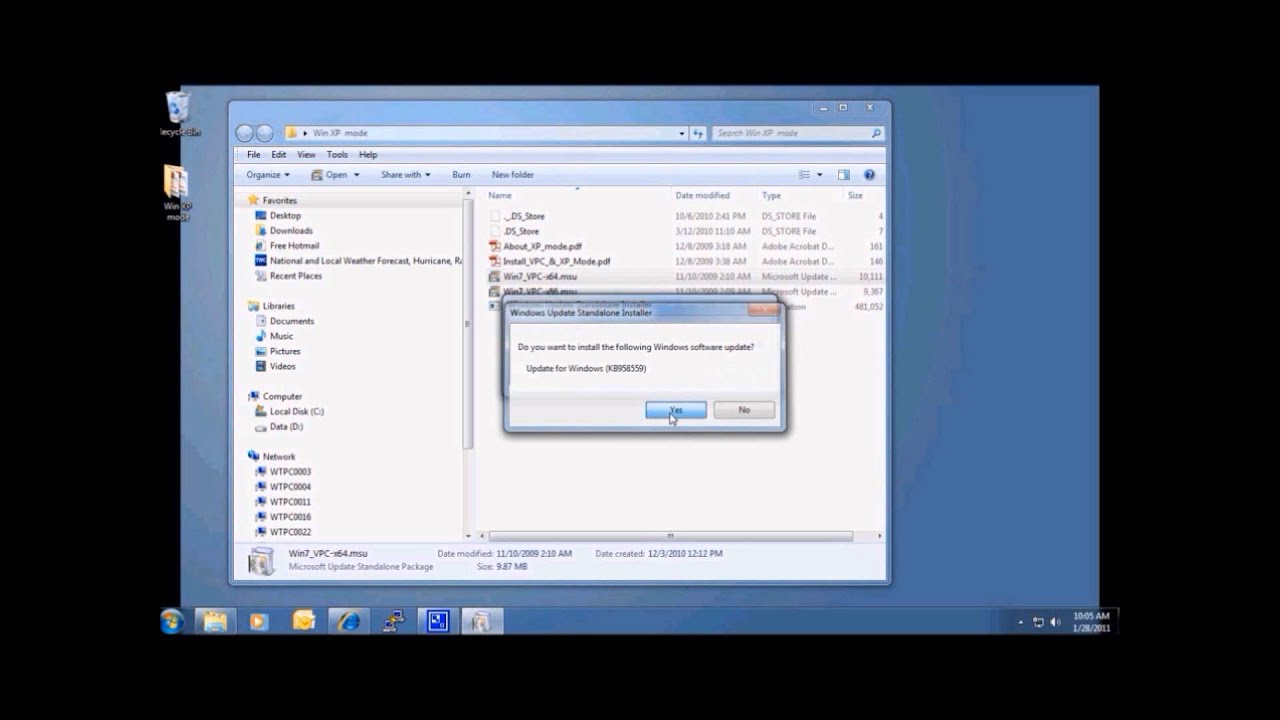Select Recent Places in navigation pane

click(x=296, y=275)
